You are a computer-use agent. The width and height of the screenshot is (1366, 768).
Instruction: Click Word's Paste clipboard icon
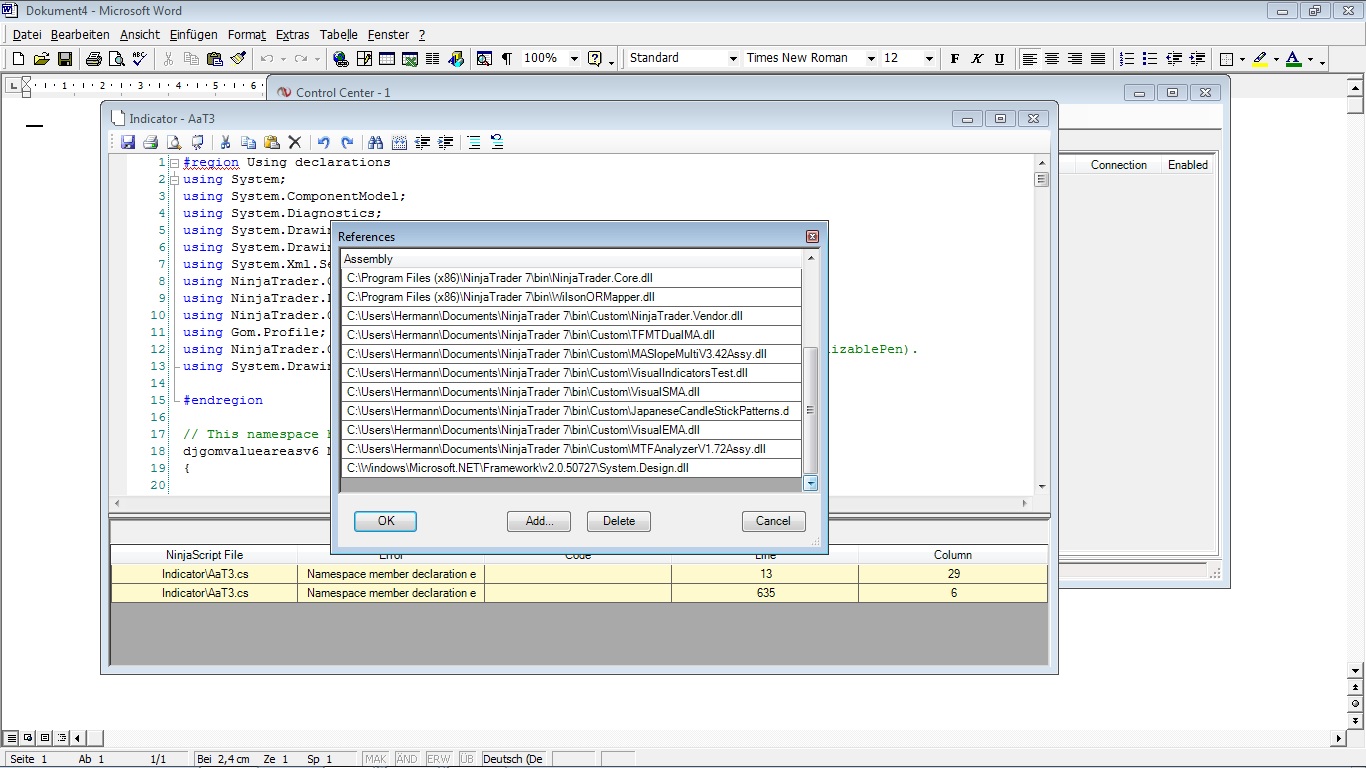214,59
